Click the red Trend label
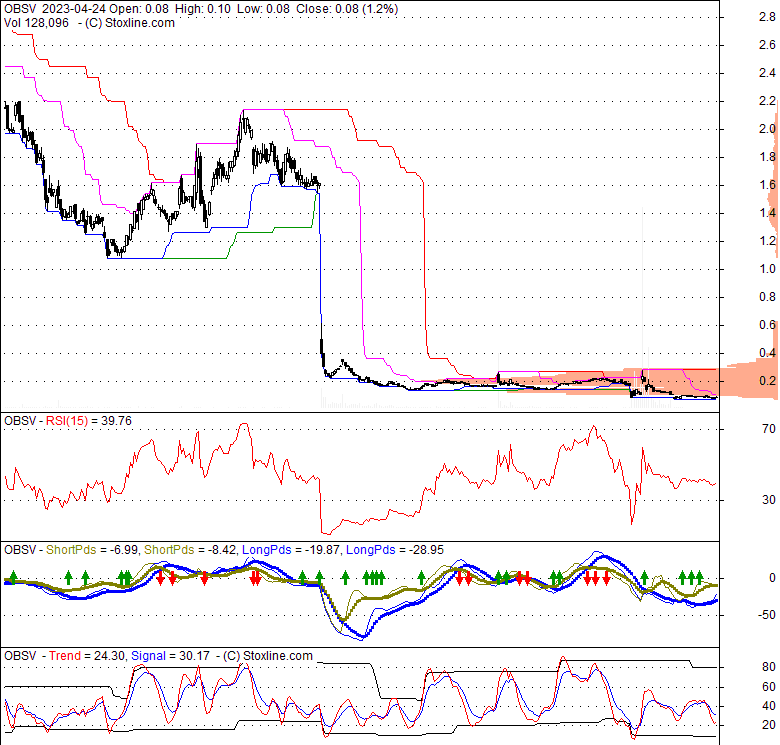 pos(65,655)
